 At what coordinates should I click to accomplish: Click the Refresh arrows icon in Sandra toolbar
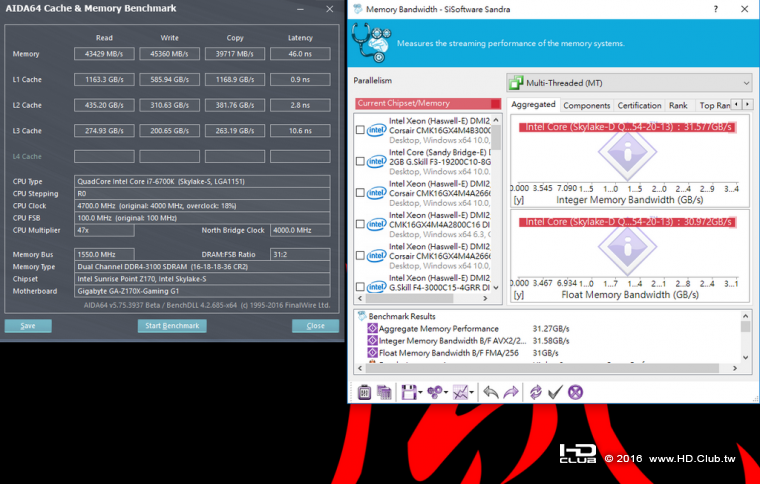pyautogui.click(x=535, y=392)
